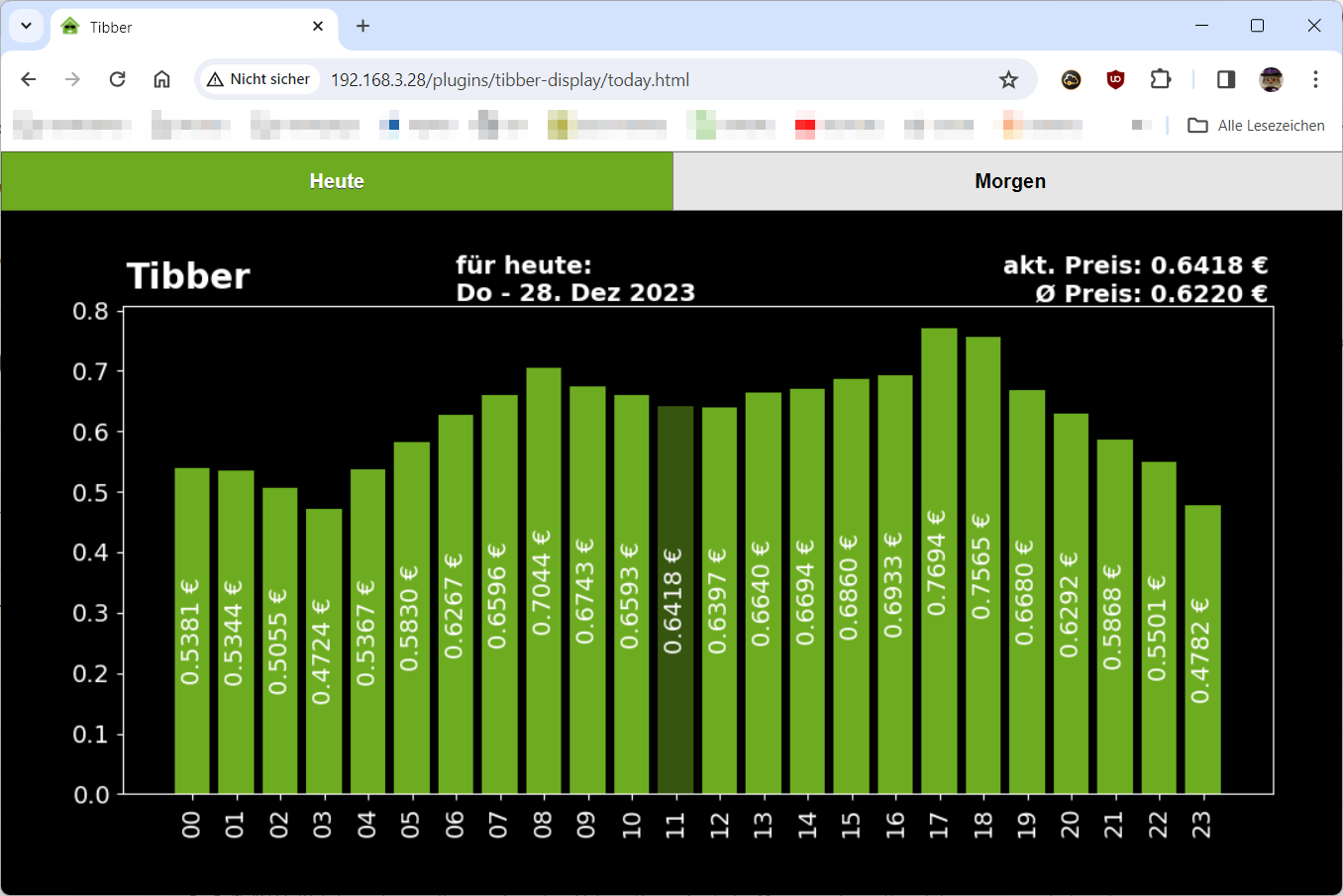Switch to the Heute tab
This screenshot has width=1343, height=896.
(x=337, y=181)
